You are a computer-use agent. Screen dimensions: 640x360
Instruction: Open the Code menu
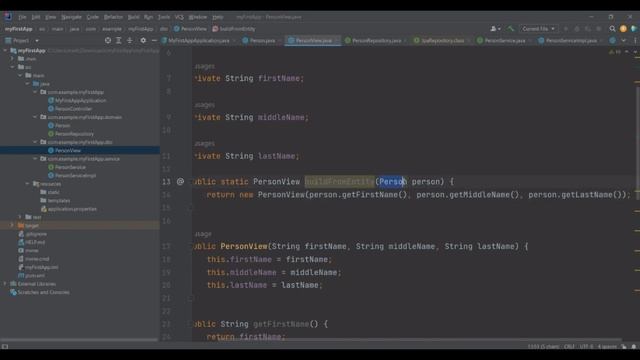click(93, 17)
